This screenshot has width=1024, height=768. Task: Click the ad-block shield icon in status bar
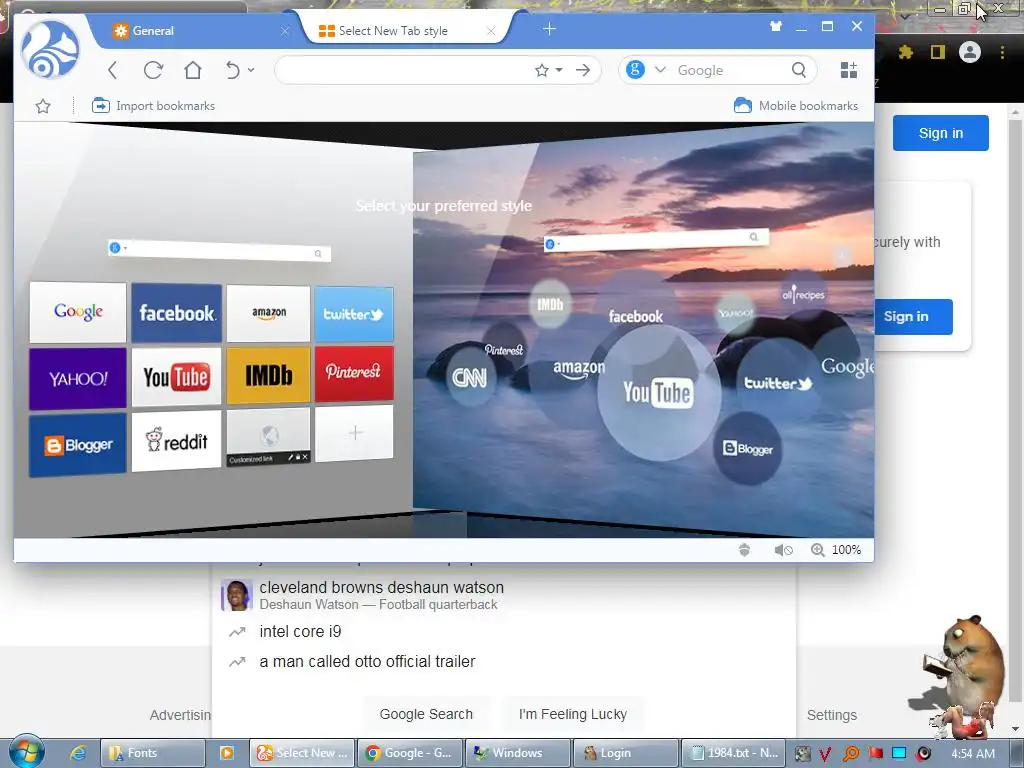[x=744, y=550]
